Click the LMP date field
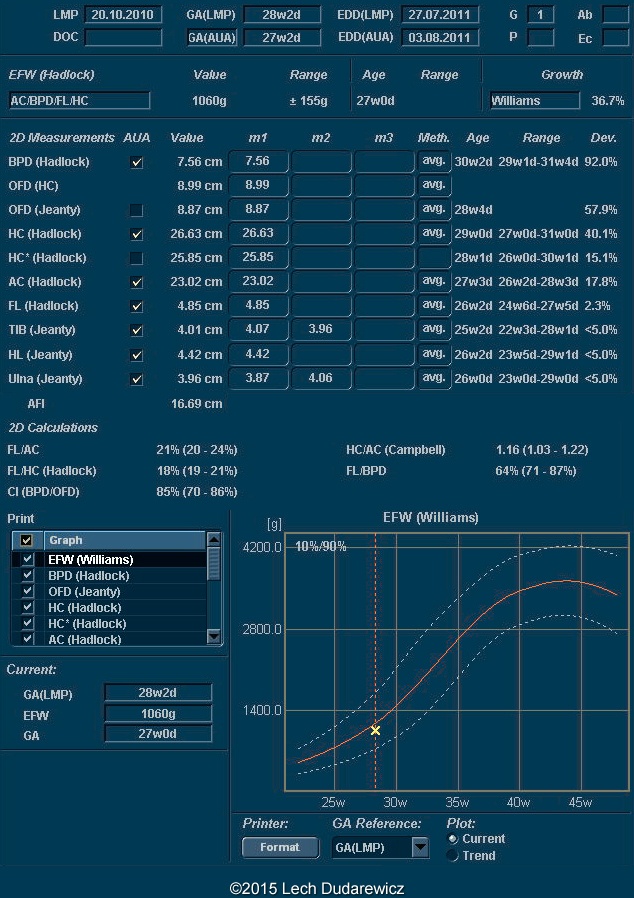This screenshot has width=634, height=898. coord(123,15)
